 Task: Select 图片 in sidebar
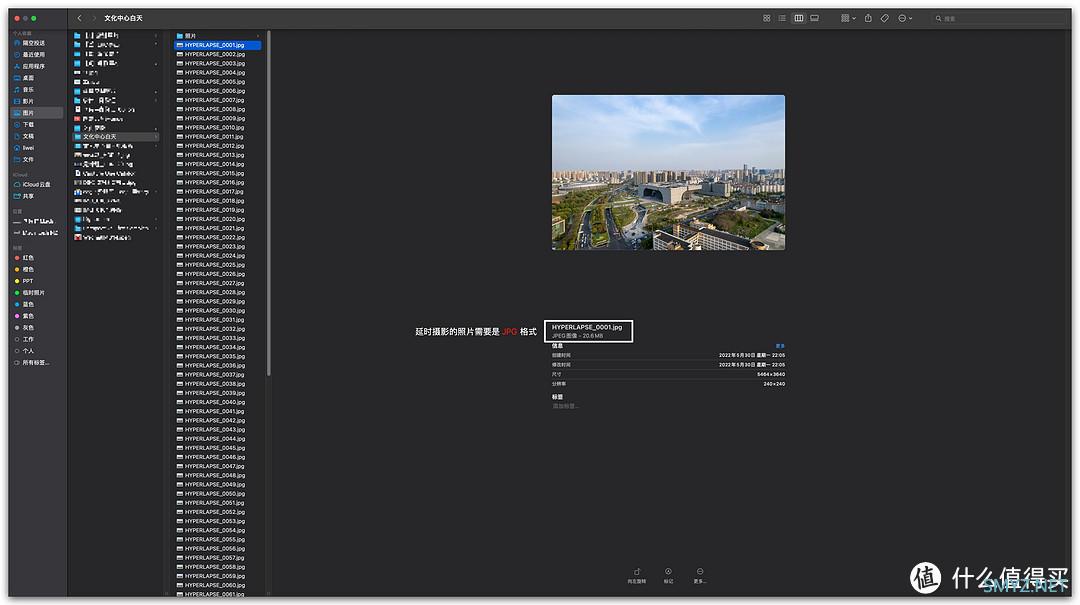click(37, 112)
